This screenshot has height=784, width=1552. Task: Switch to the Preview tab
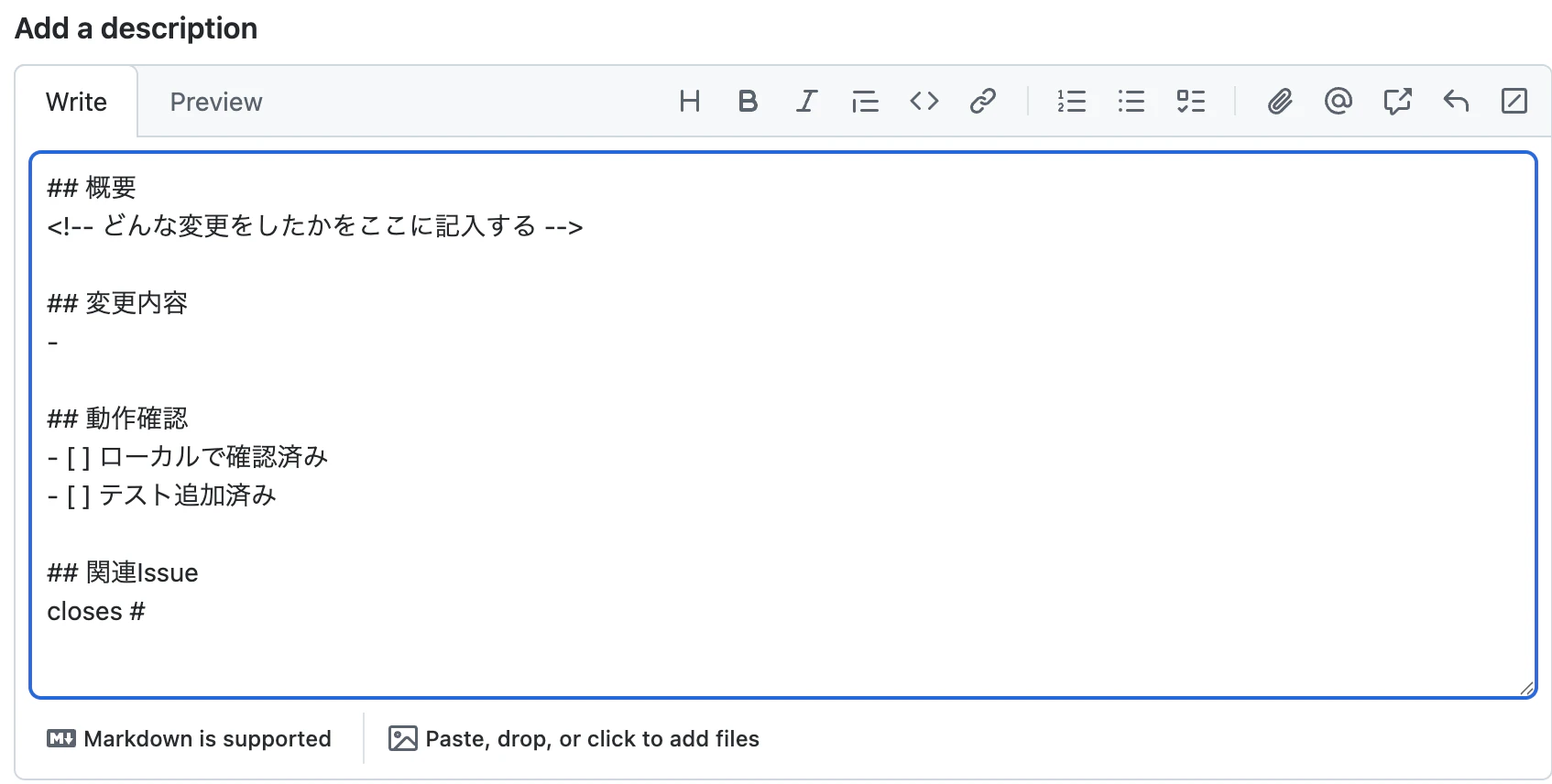coord(216,102)
